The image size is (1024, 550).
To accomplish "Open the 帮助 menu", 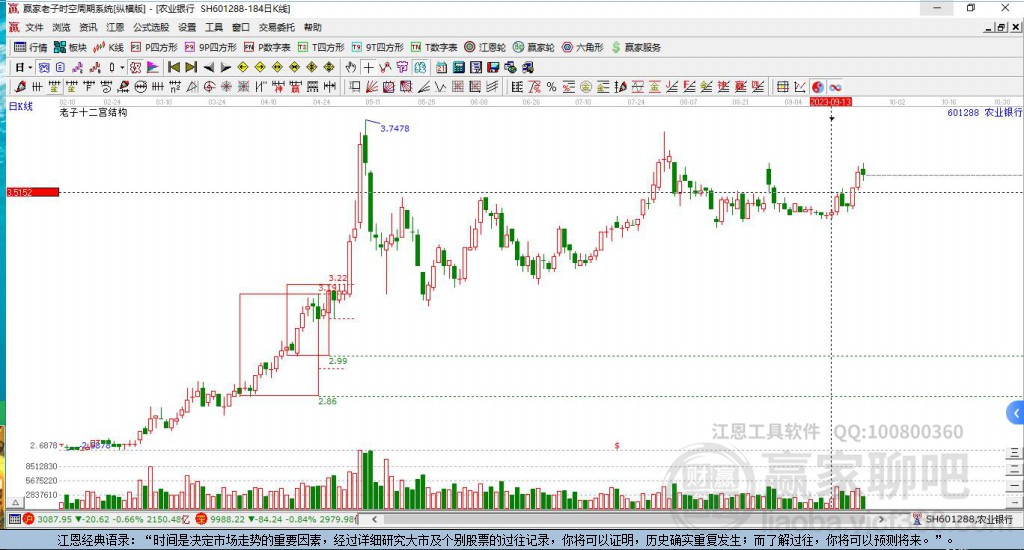I will pos(312,27).
